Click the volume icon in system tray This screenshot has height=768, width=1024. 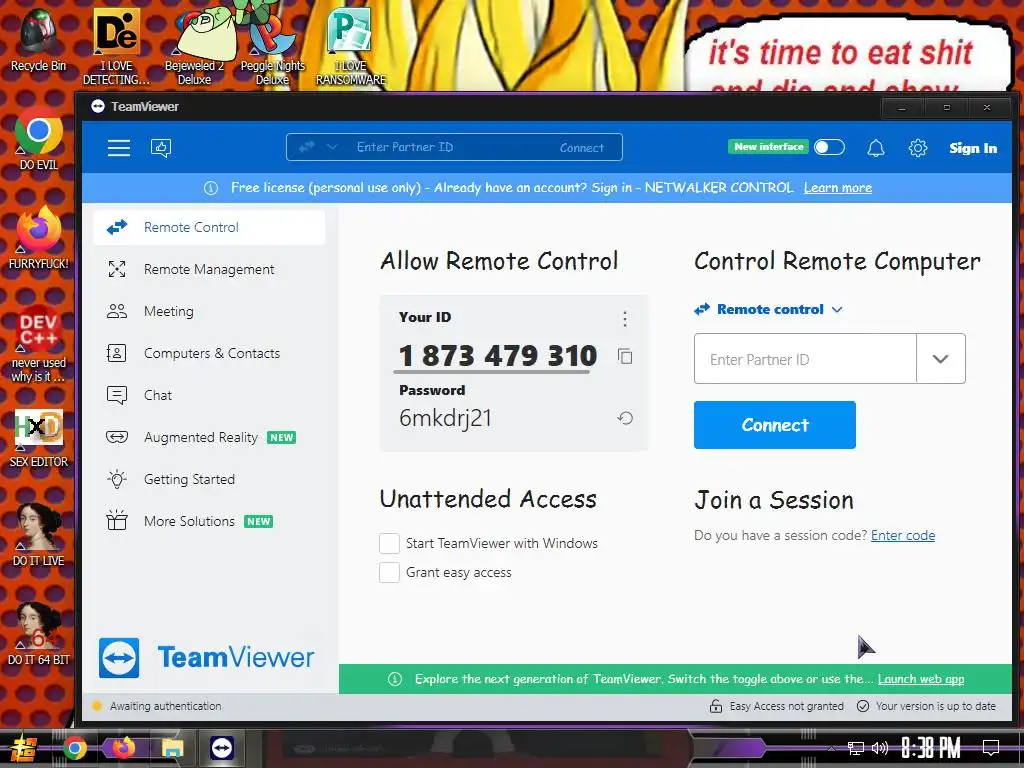(x=879, y=748)
